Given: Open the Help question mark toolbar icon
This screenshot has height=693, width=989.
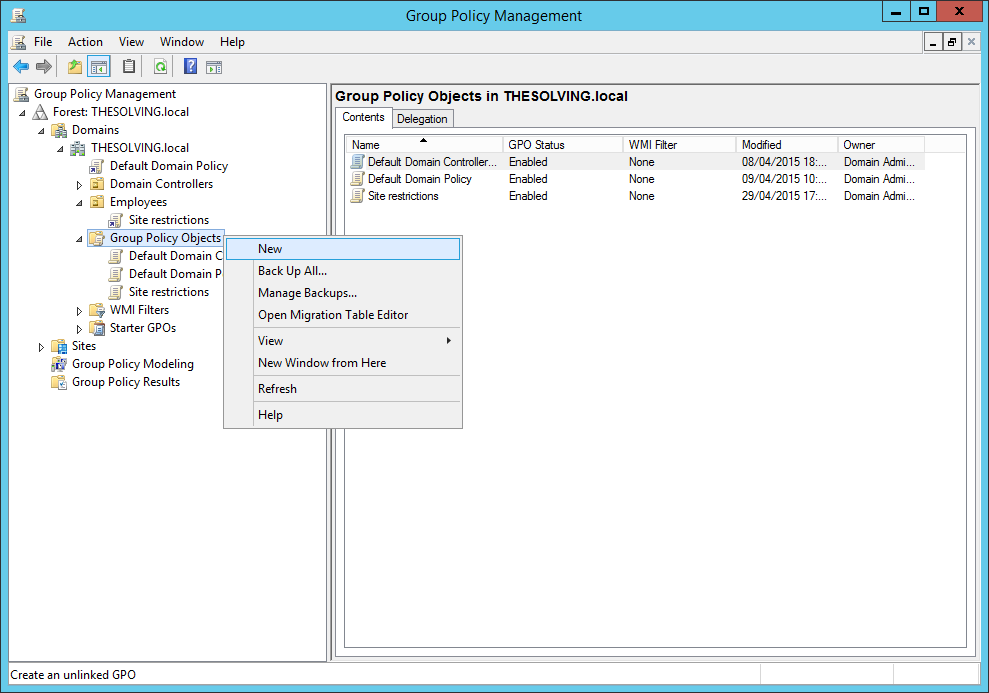Looking at the screenshot, I should pyautogui.click(x=190, y=66).
